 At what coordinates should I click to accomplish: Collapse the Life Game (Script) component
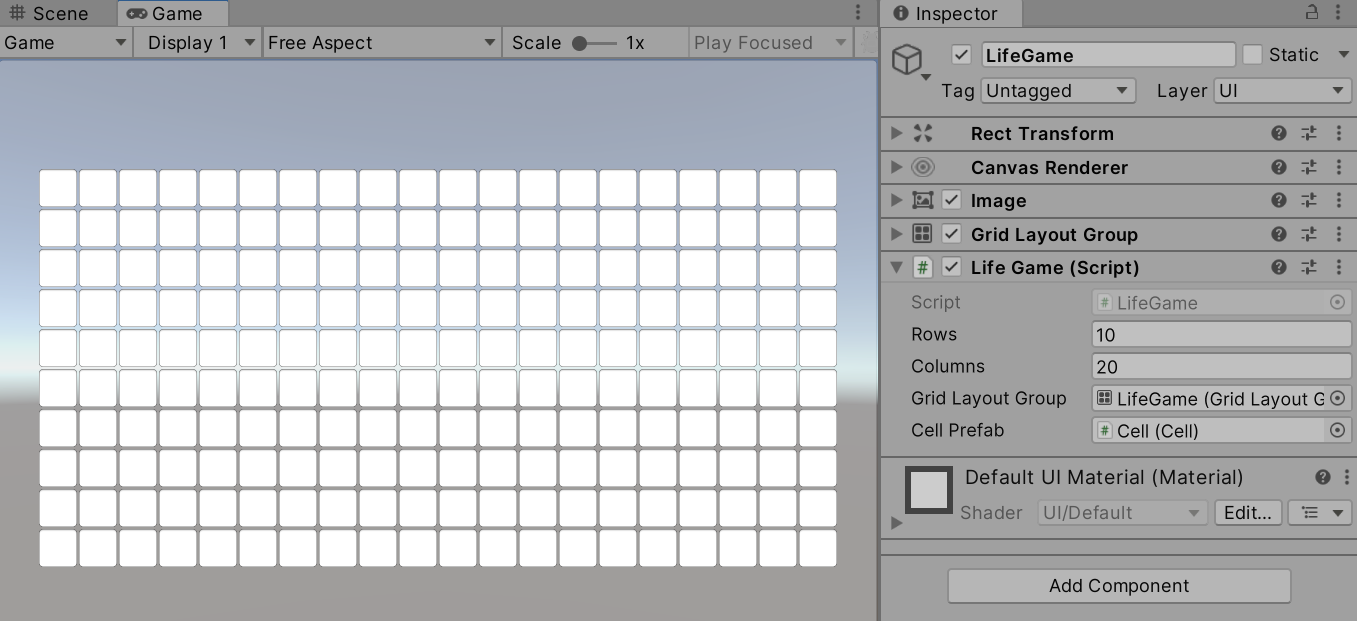(896, 268)
